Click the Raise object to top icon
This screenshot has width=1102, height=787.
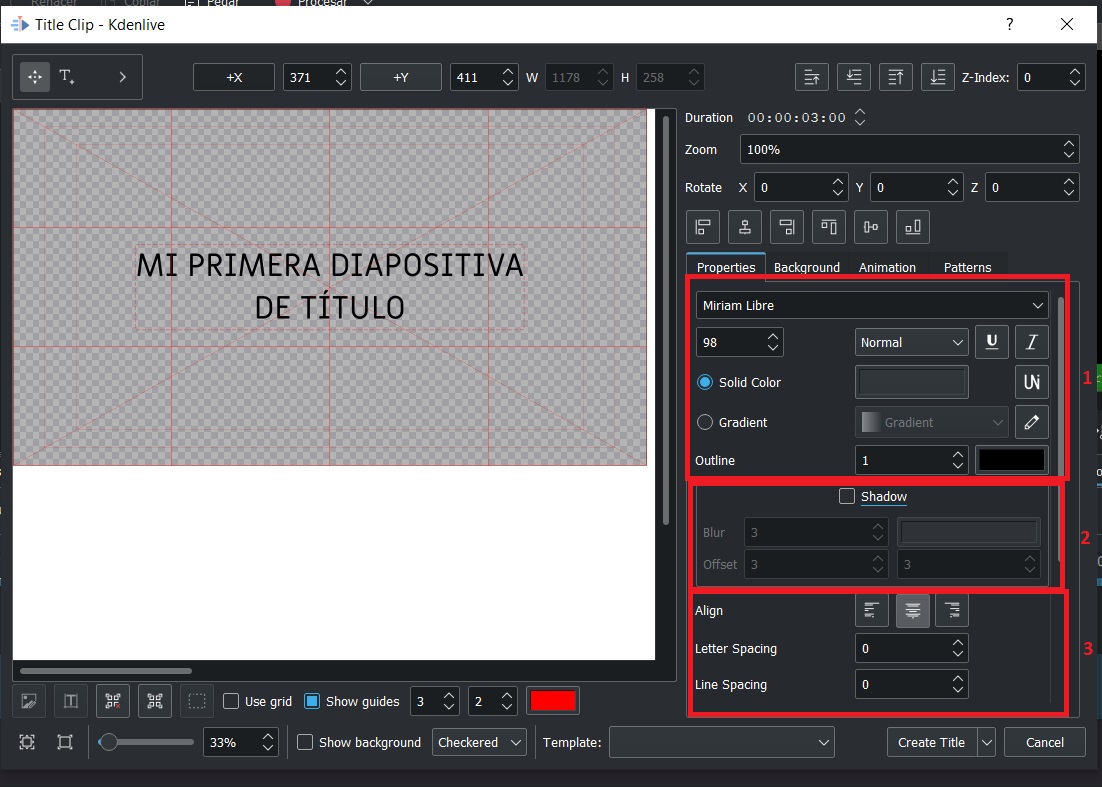point(896,77)
